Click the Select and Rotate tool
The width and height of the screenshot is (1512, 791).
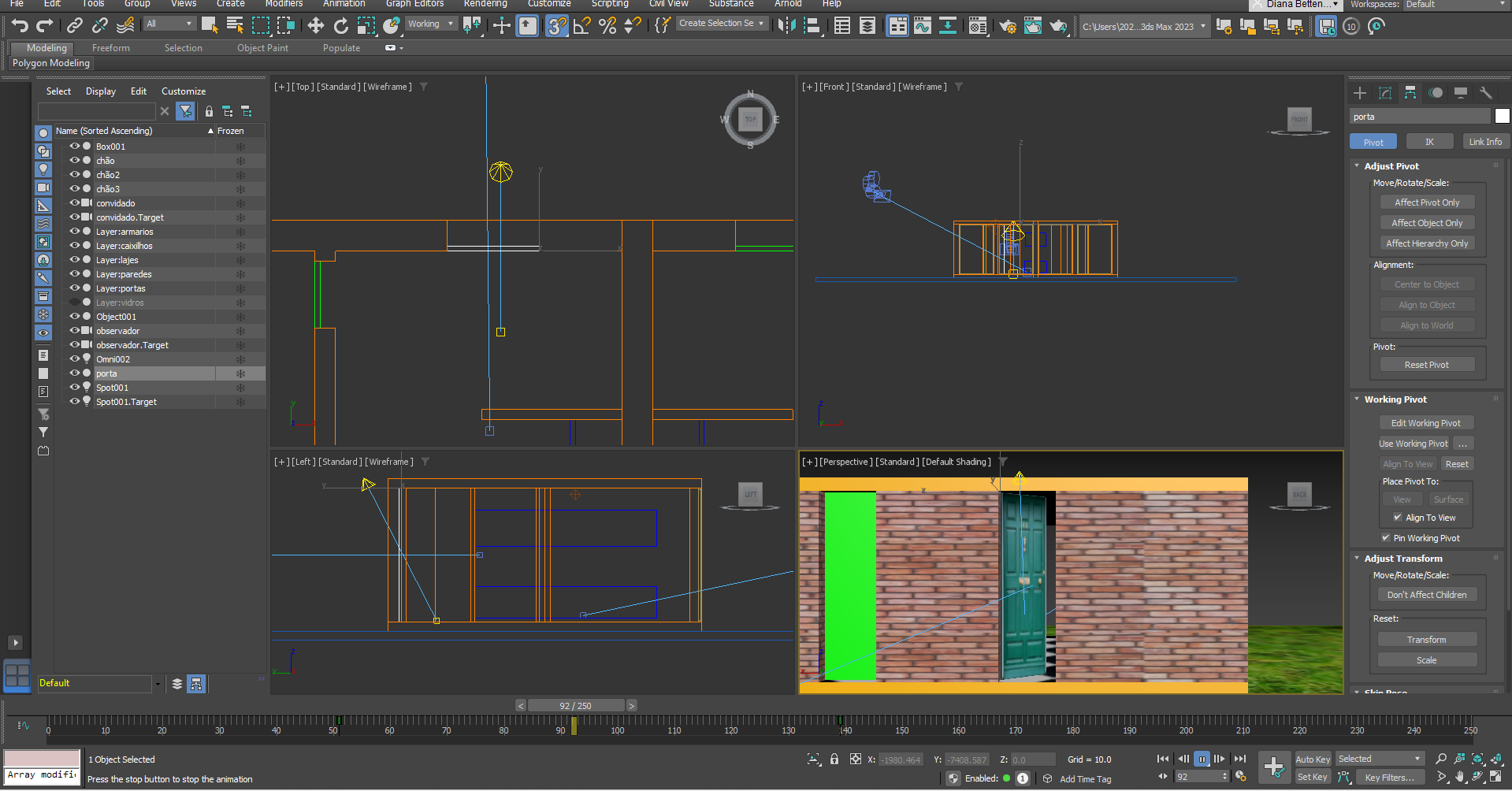click(341, 26)
